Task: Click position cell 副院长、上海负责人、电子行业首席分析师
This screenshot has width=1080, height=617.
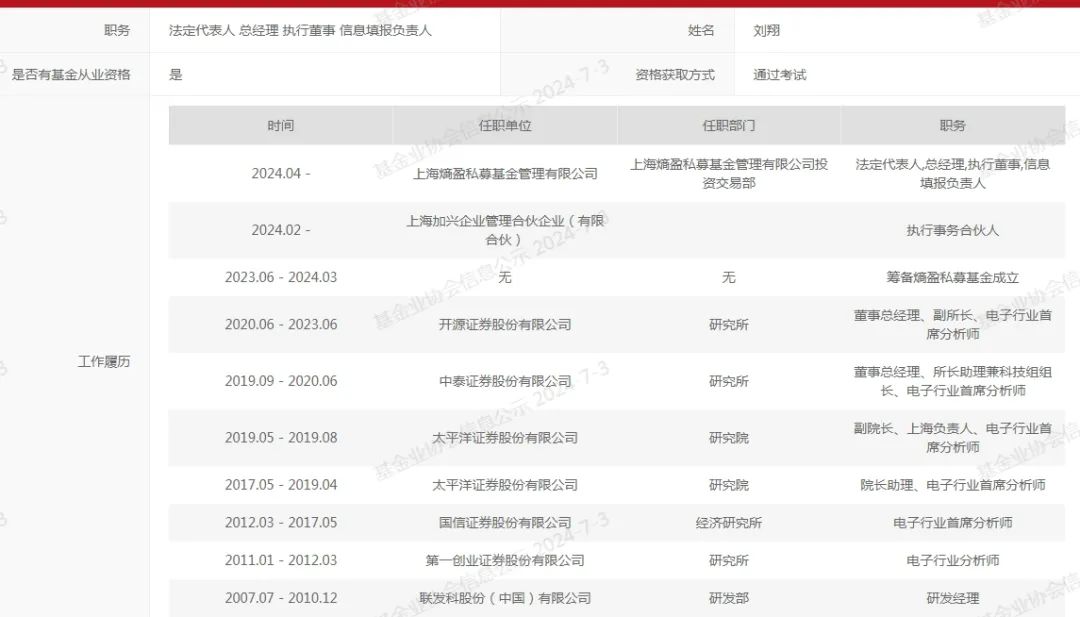Action: (953, 437)
